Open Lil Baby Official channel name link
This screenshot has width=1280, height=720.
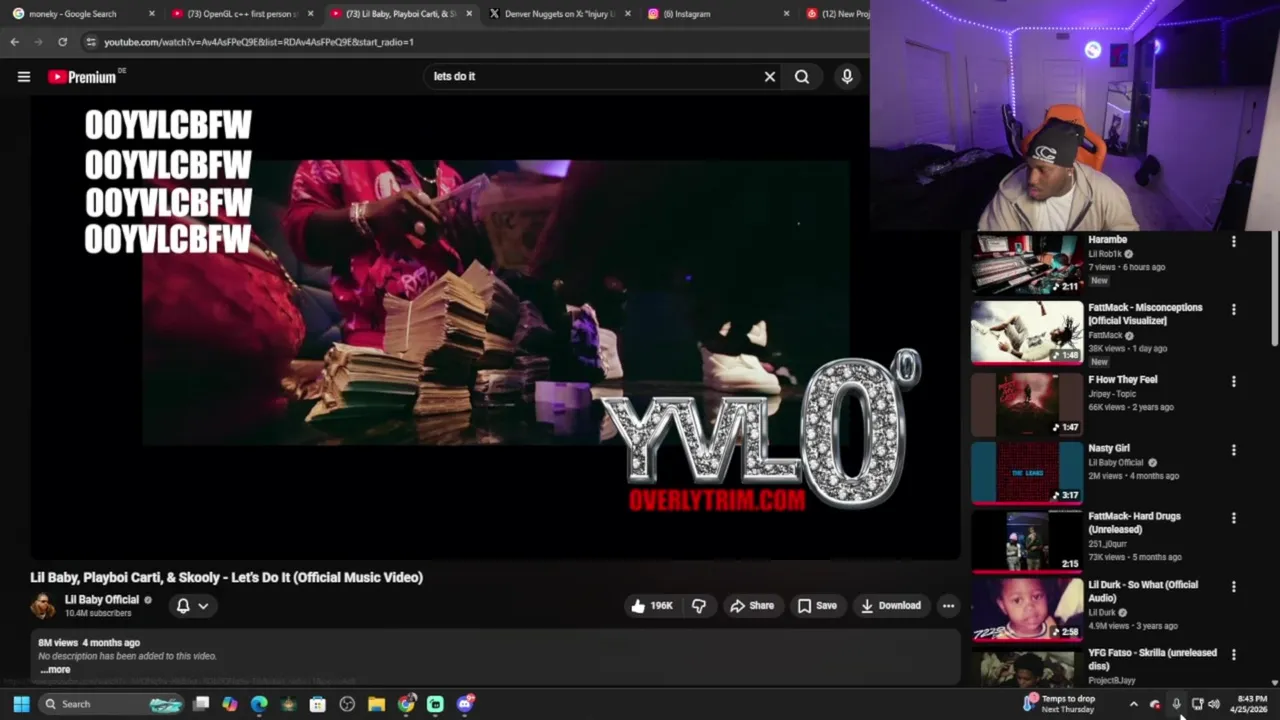(x=102, y=600)
